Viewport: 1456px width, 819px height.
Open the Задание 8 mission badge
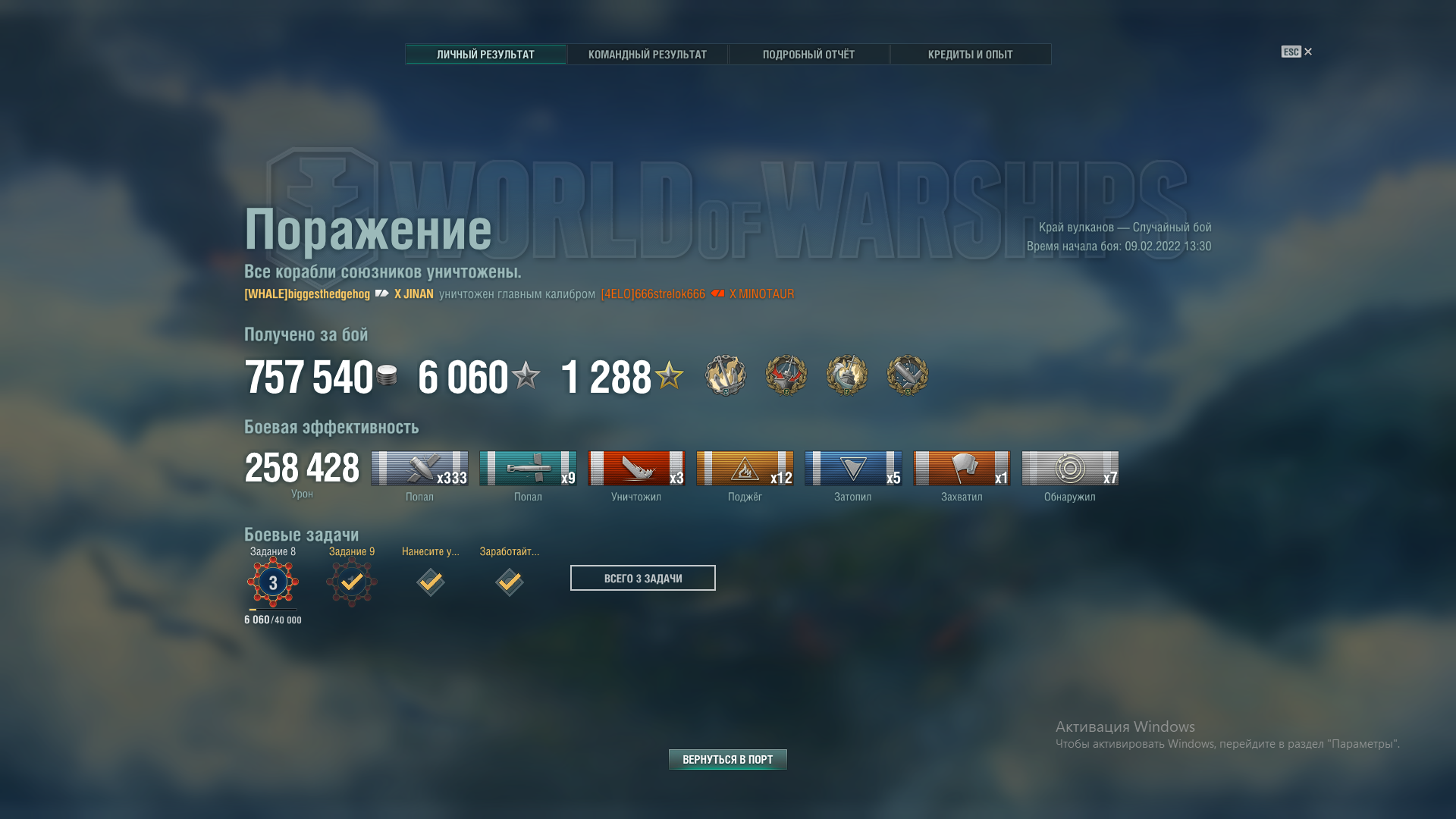(x=273, y=582)
